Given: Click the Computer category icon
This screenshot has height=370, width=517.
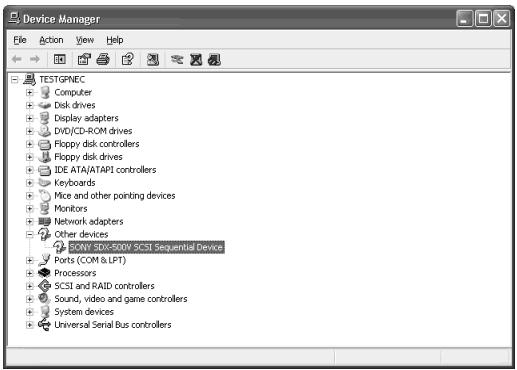Looking at the screenshot, I should click(44, 92).
